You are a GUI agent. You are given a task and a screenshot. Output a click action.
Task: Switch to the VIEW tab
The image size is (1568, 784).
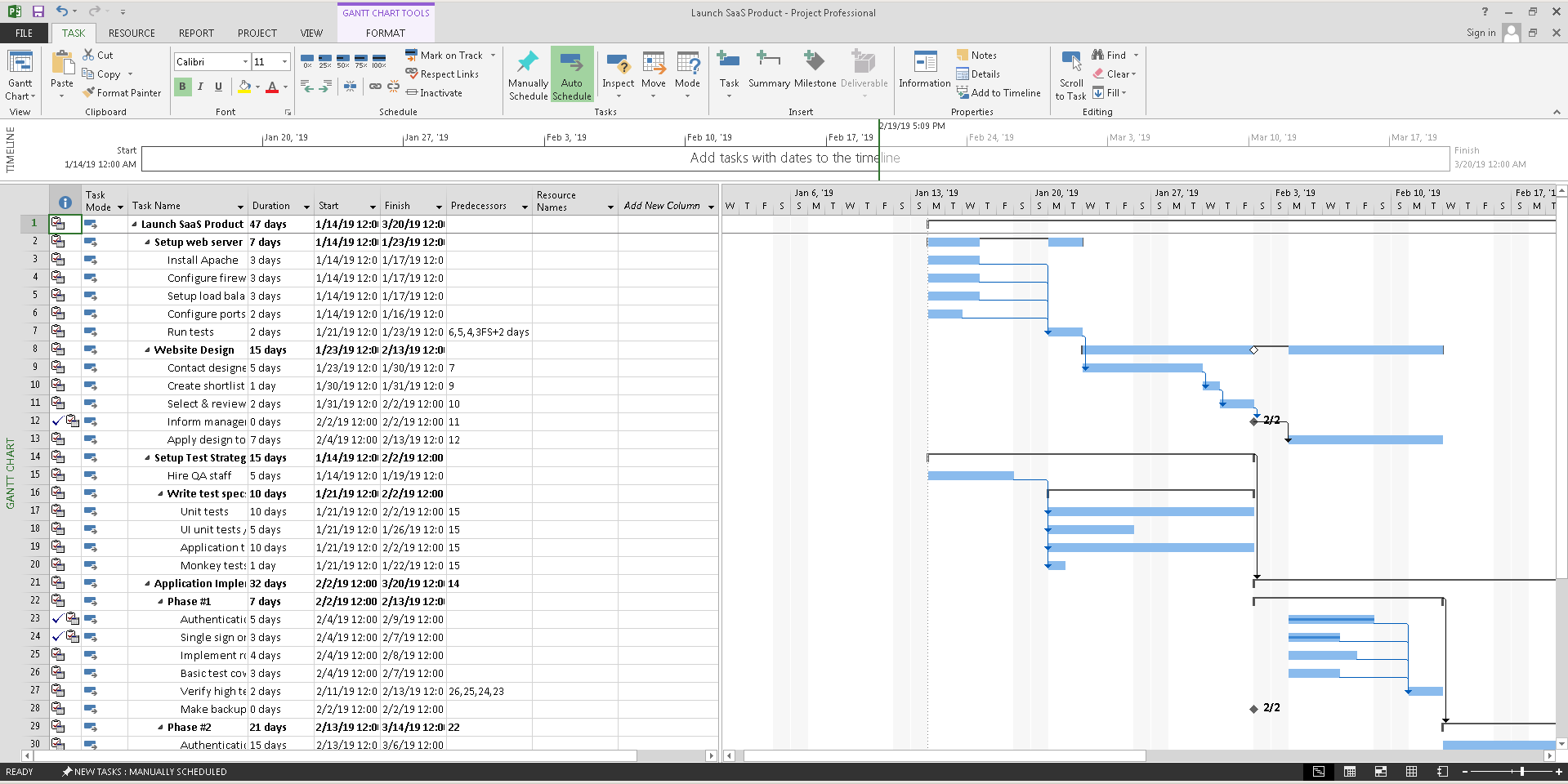click(x=311, y=33)
